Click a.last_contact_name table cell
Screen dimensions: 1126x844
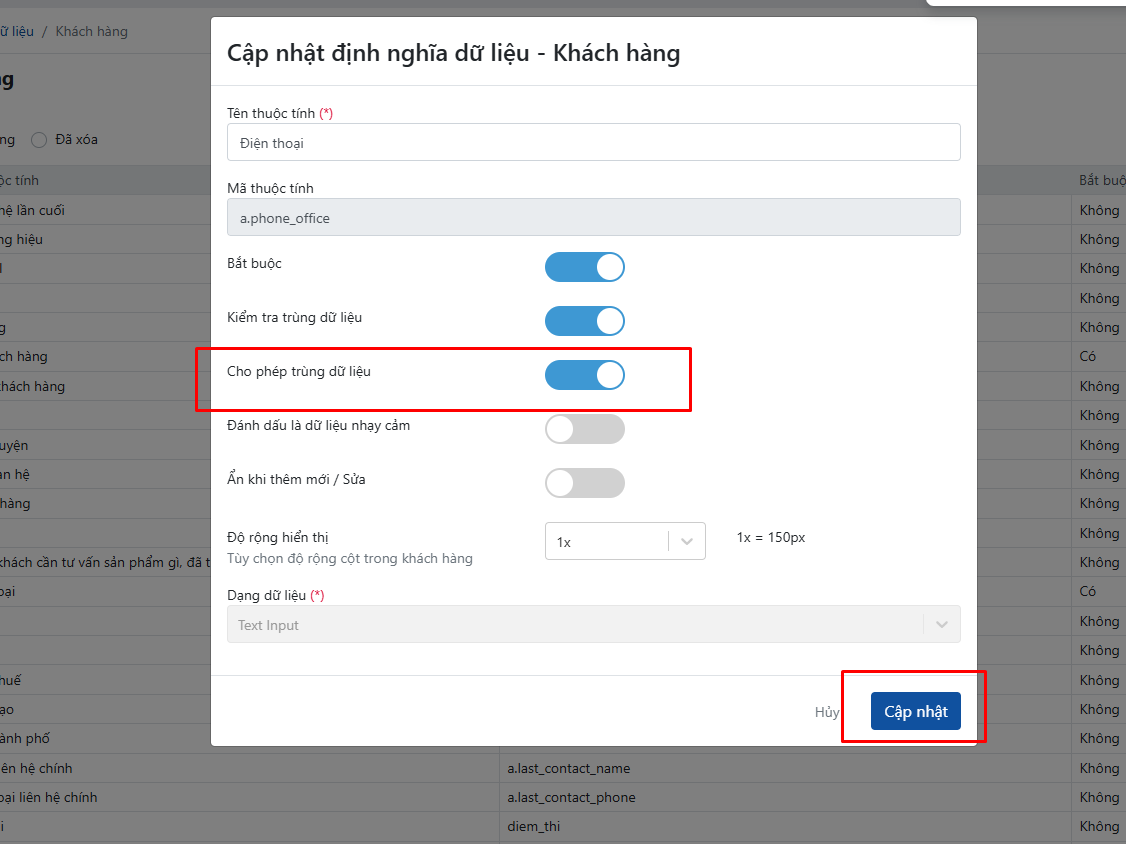(570, 768)
